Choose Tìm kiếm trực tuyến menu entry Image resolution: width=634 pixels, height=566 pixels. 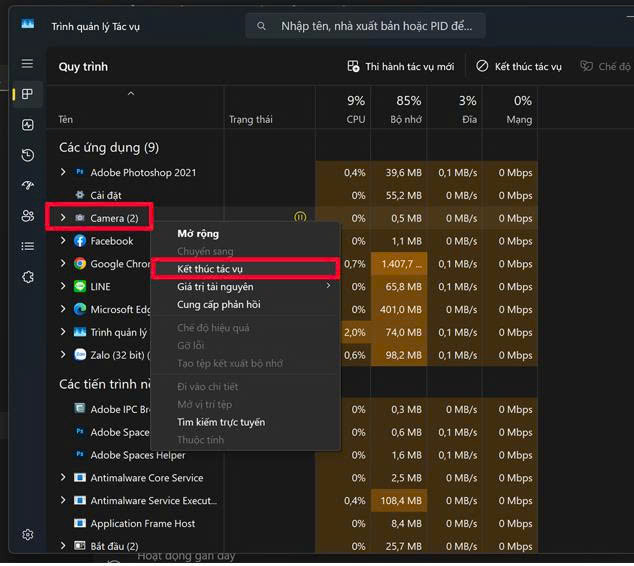pyautogui.click(x=245, y=422)
